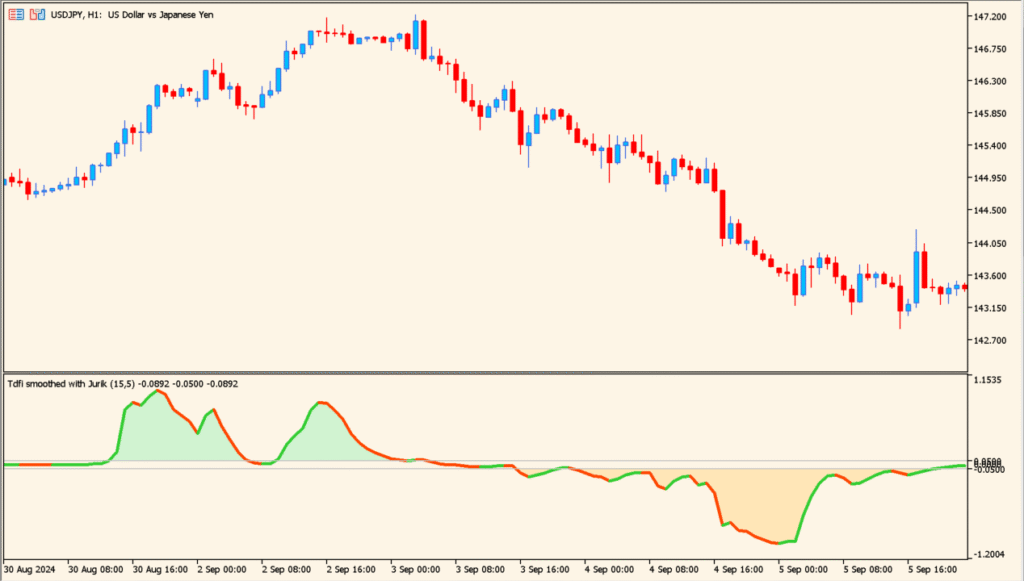Image resolution: width=1024 pixels, height=581 pixels.
Task: Click the 5 Sep 16:00 timestamp label
Action: click(x=934, y=568)
